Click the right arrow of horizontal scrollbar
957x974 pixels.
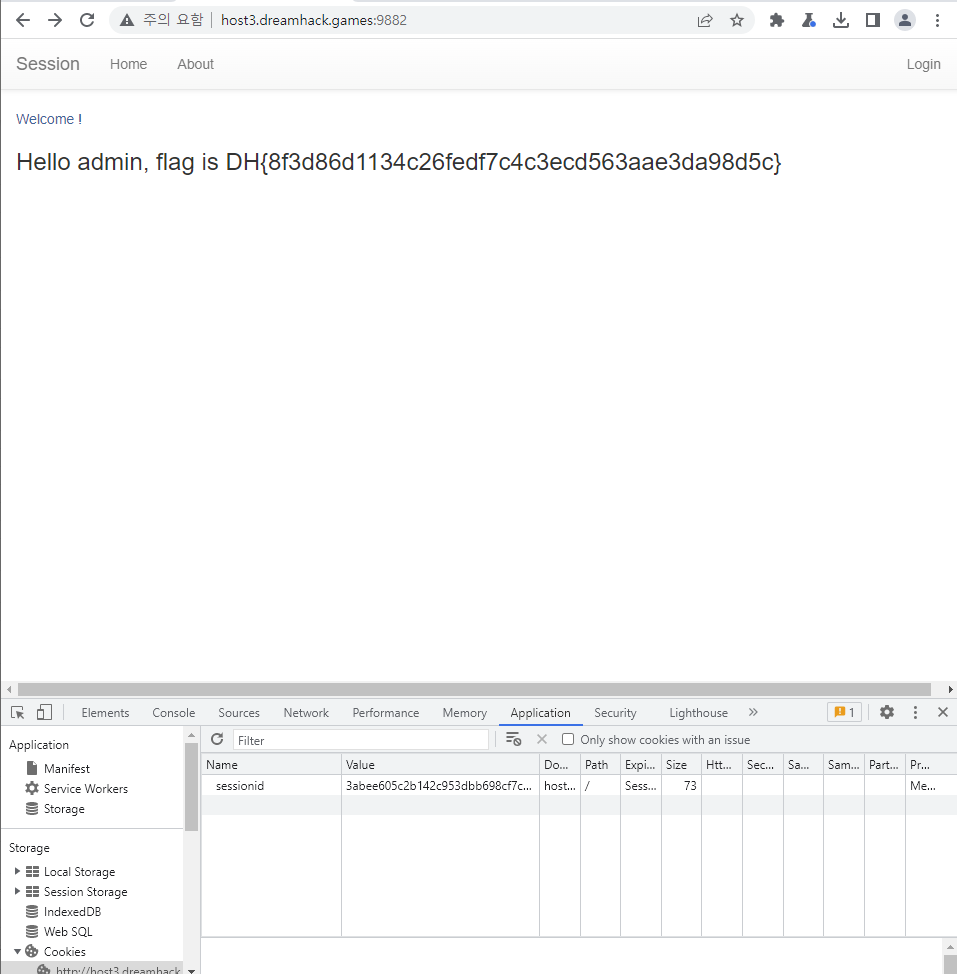tap(950, 690)
